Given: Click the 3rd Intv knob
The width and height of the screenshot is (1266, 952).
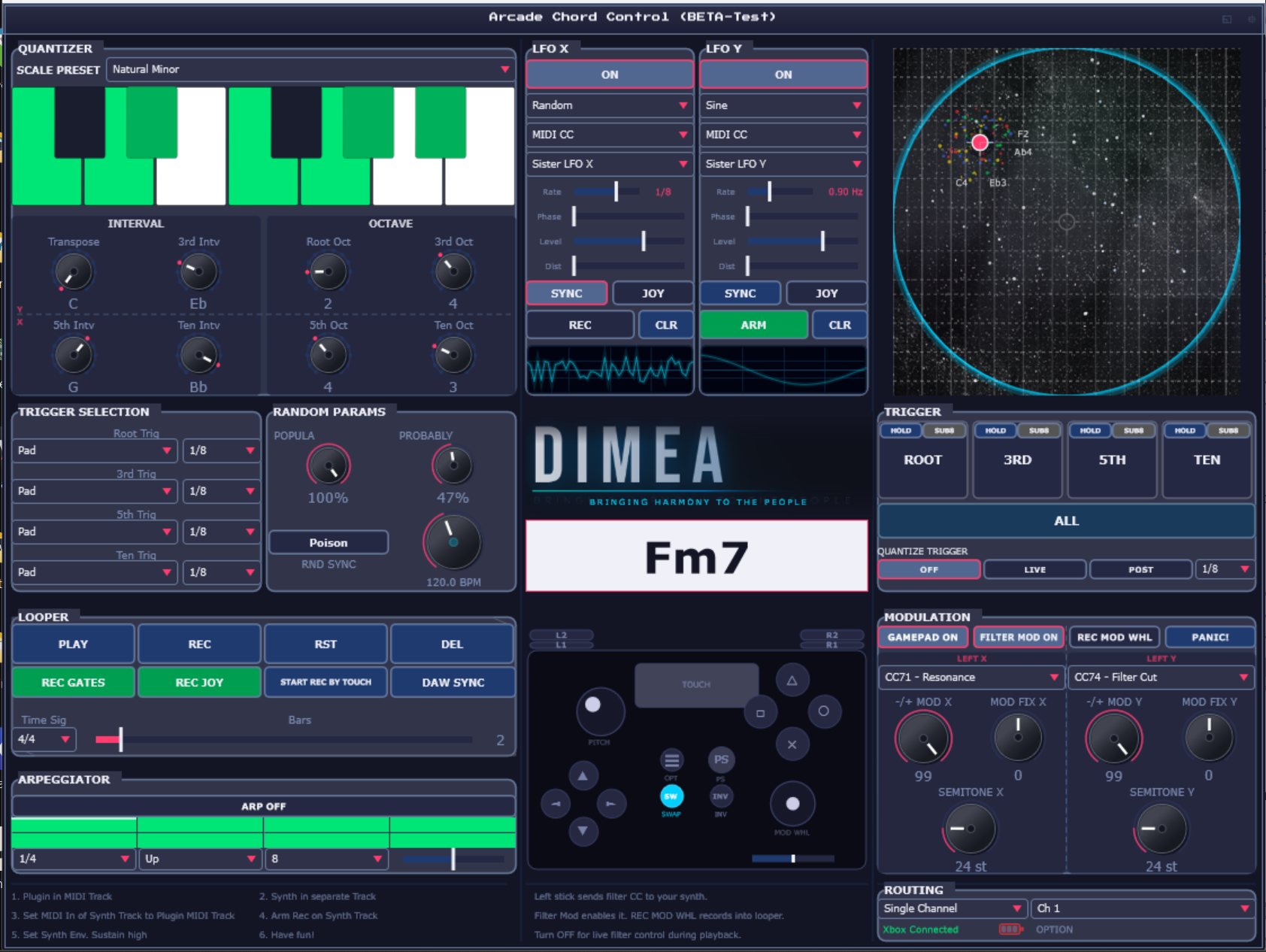Looking at the screenshot, I should [x=198, y=272].
